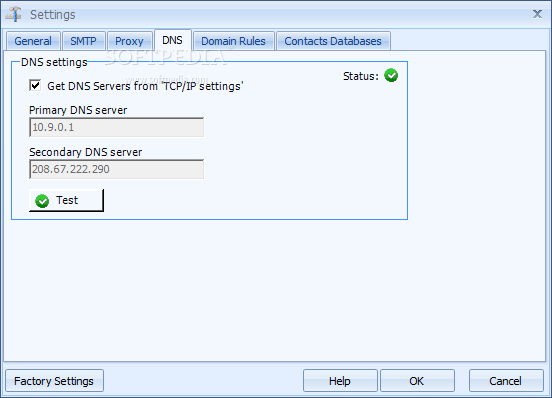Click the 'Primary DNS server' label
This screenshot has height=398, width=552.
[78, 110]
